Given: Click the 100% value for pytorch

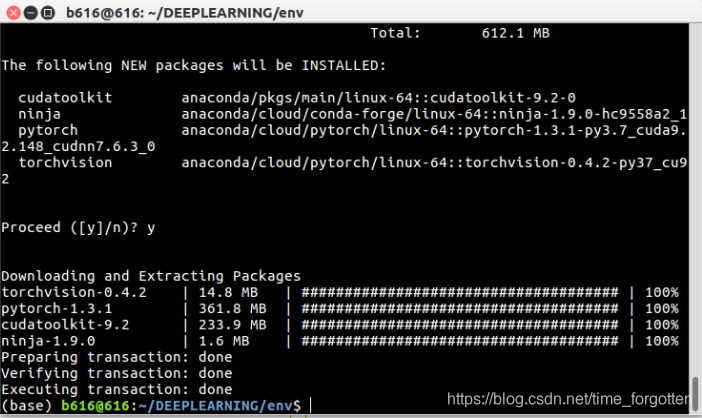Looking at the screenshot, I should [x=662, y=309].
